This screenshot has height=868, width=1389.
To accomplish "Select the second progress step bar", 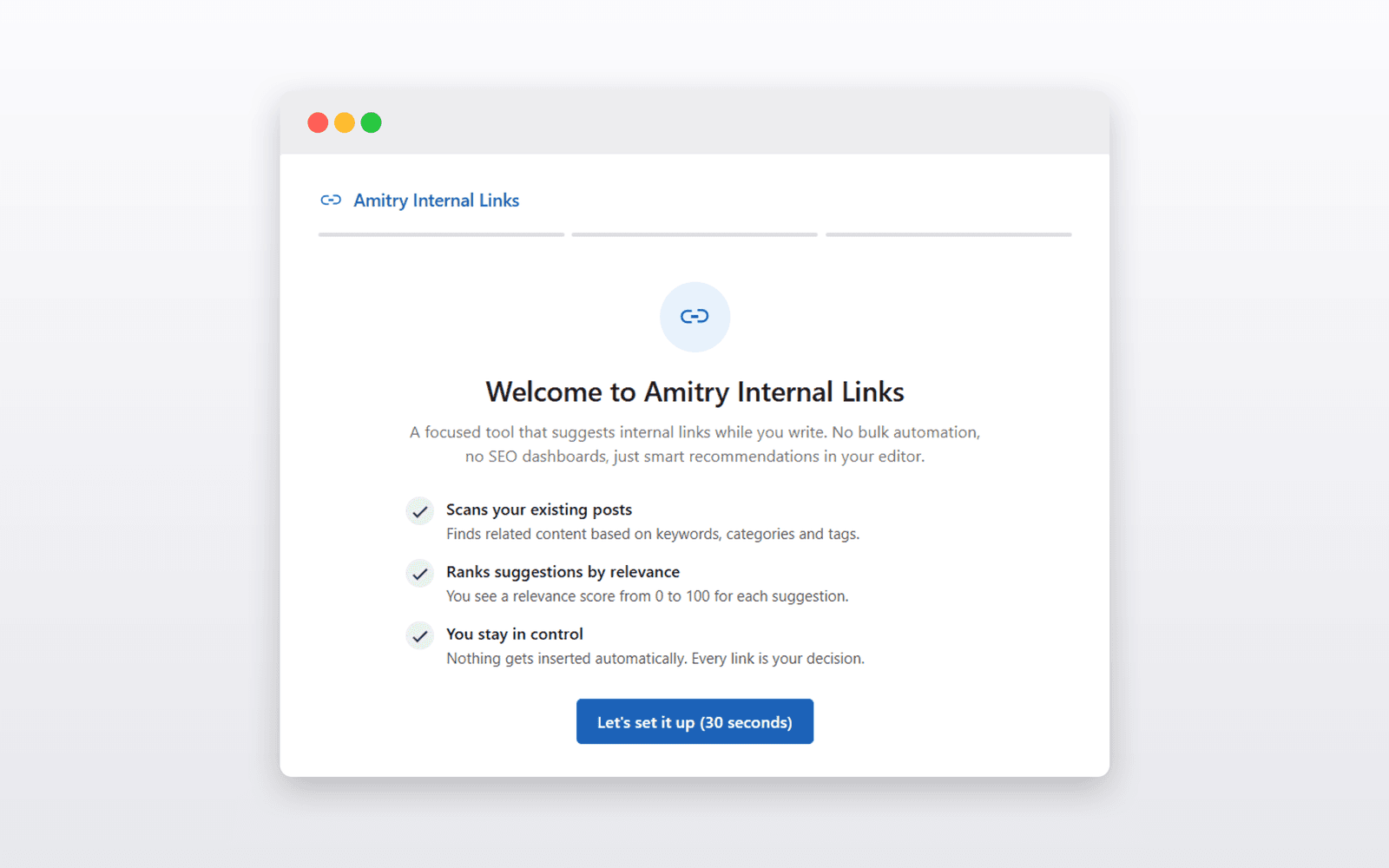I will pyautogui.click(x=694, y=234).
